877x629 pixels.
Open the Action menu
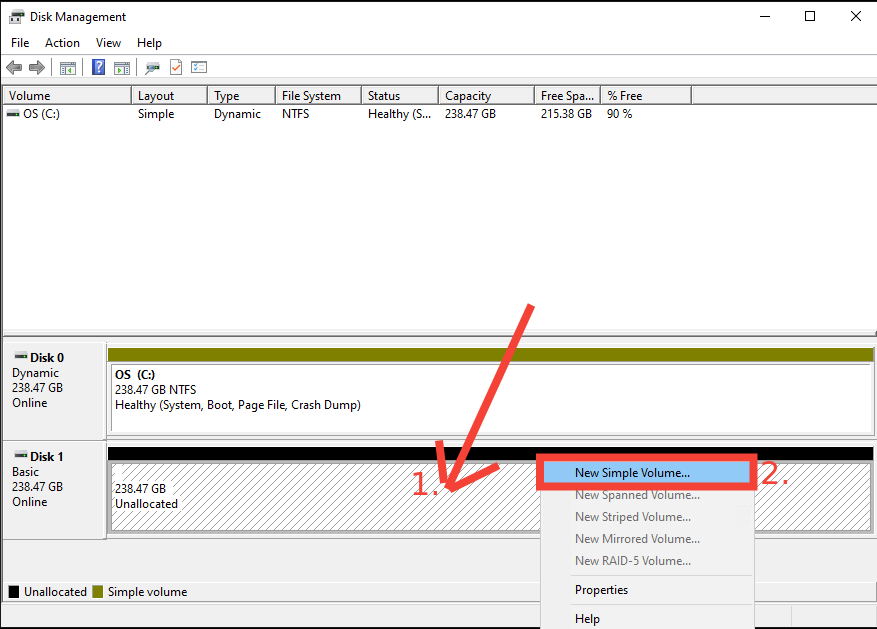pos(62,42)
